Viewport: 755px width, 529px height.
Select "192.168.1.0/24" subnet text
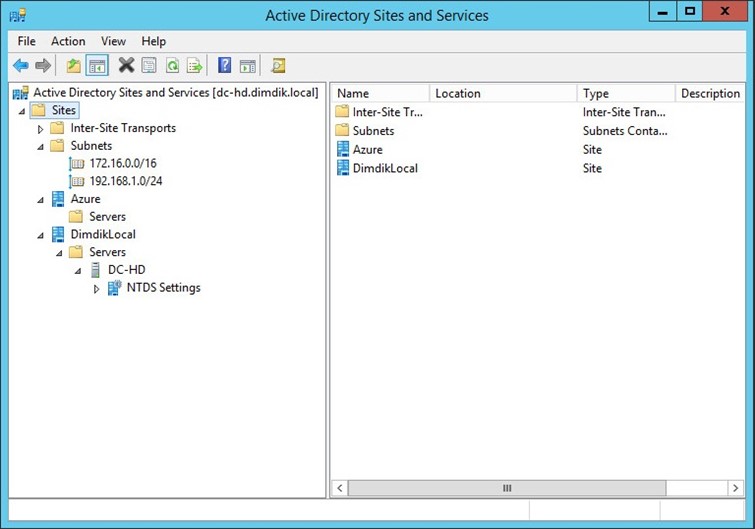pyautogui.click(x=126, y=181)
